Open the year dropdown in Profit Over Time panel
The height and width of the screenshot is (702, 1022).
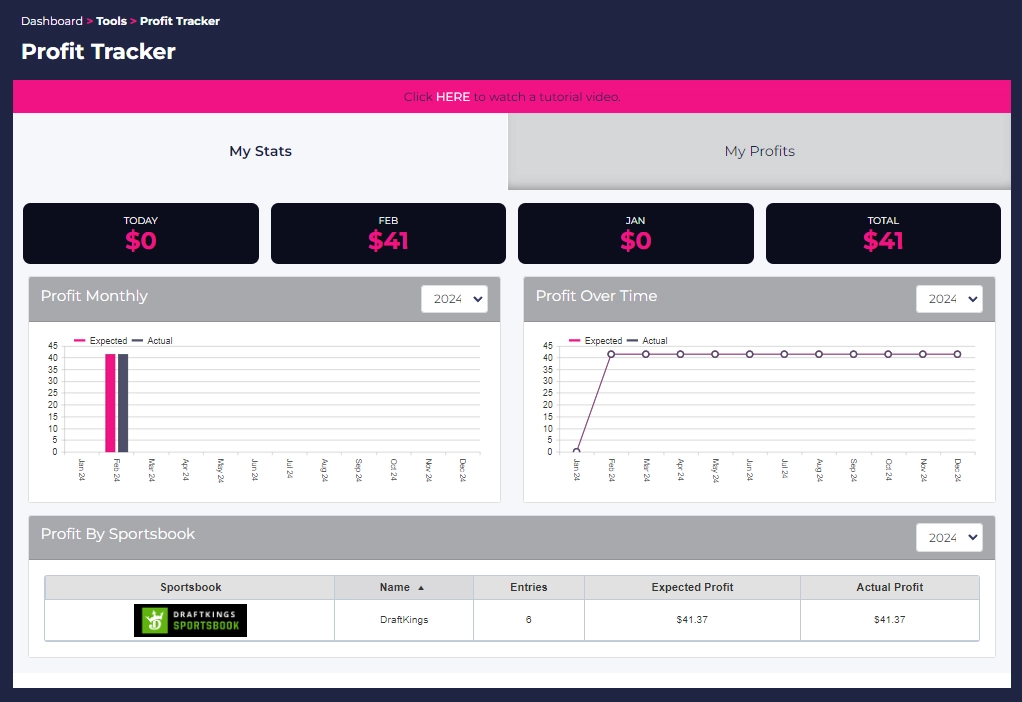(949, 298)
